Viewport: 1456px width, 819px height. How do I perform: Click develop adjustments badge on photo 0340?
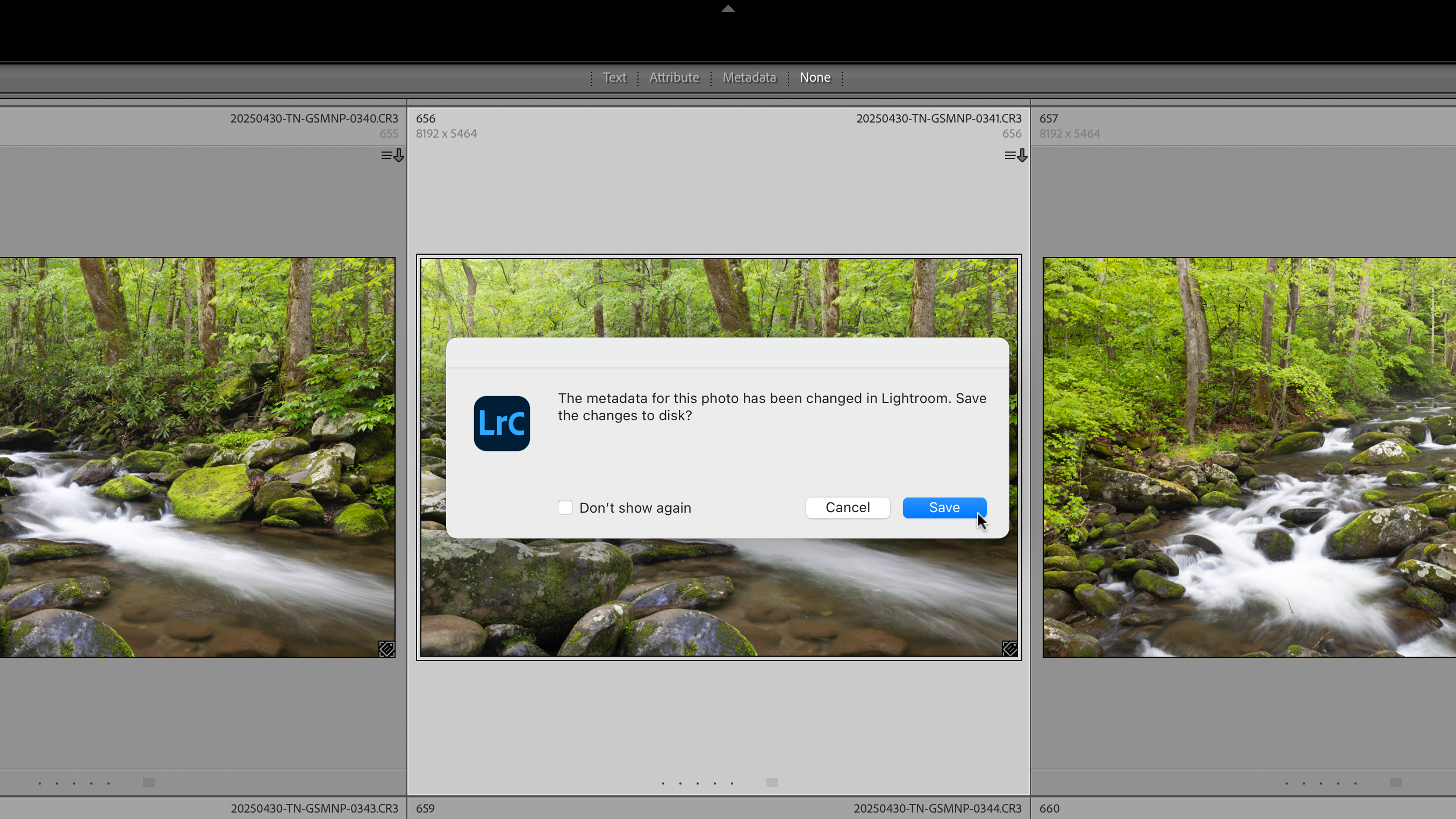(386, 648)
